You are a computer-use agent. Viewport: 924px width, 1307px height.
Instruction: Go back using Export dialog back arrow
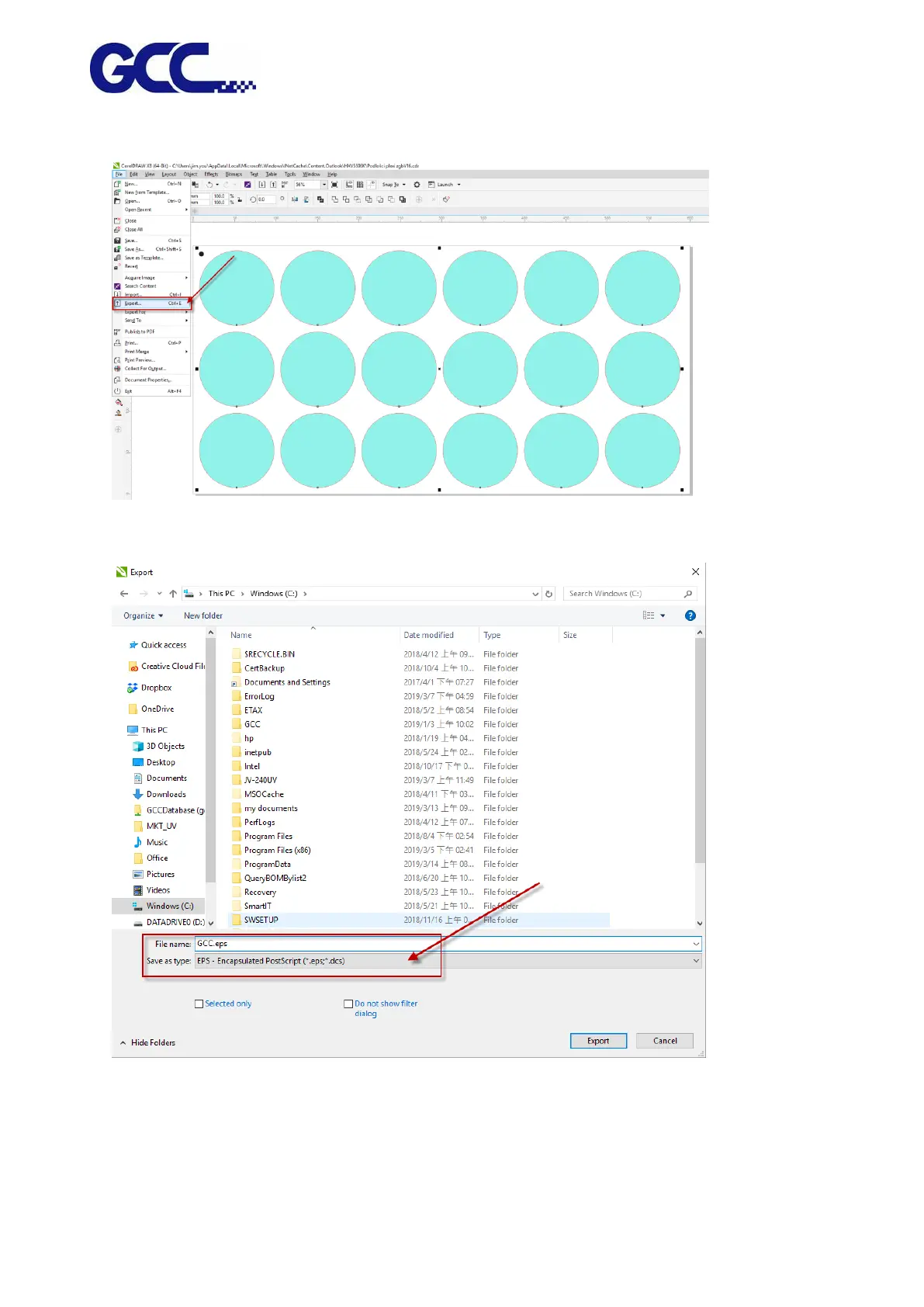[x=124, y=594]
